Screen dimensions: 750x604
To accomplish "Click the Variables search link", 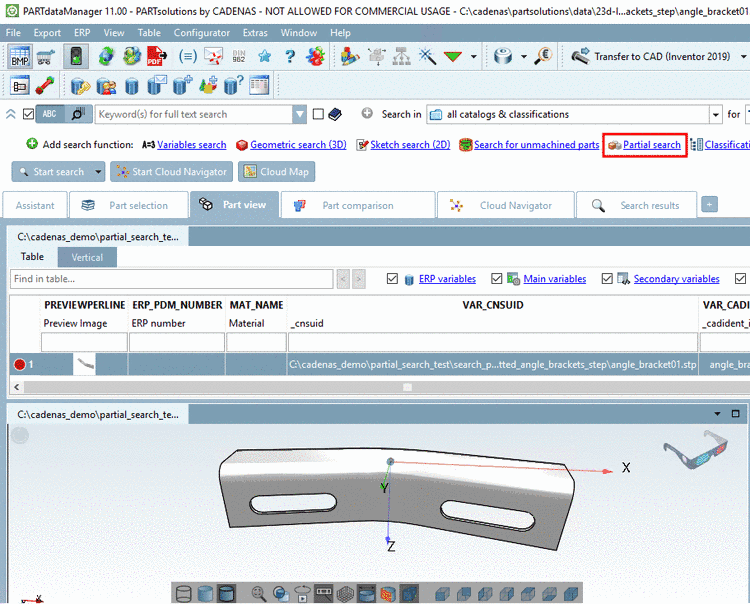I will [191, 144].
